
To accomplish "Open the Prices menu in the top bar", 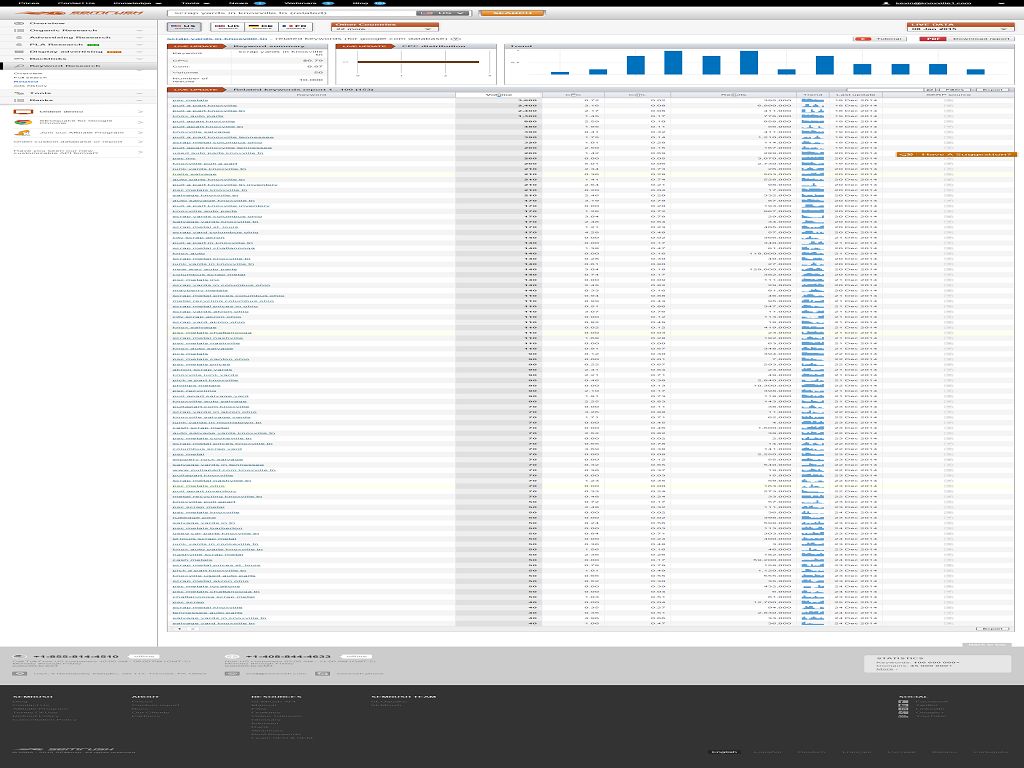I will [29, 3].
